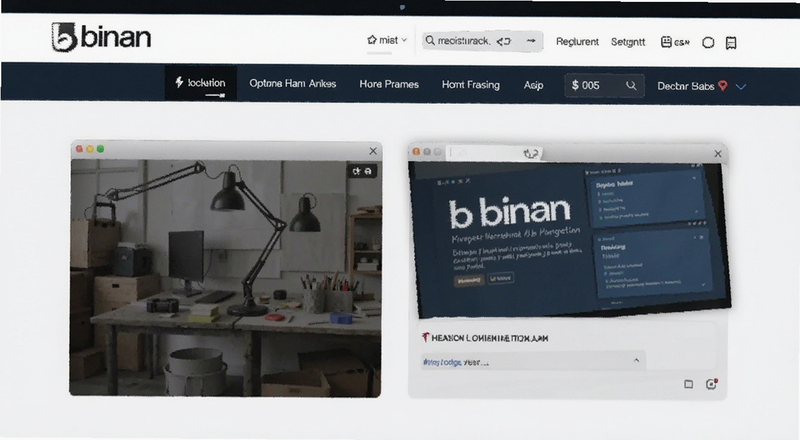Click the 'Decbr Babs' navbar link
This screenshot has width=800, height=440.
685,86
